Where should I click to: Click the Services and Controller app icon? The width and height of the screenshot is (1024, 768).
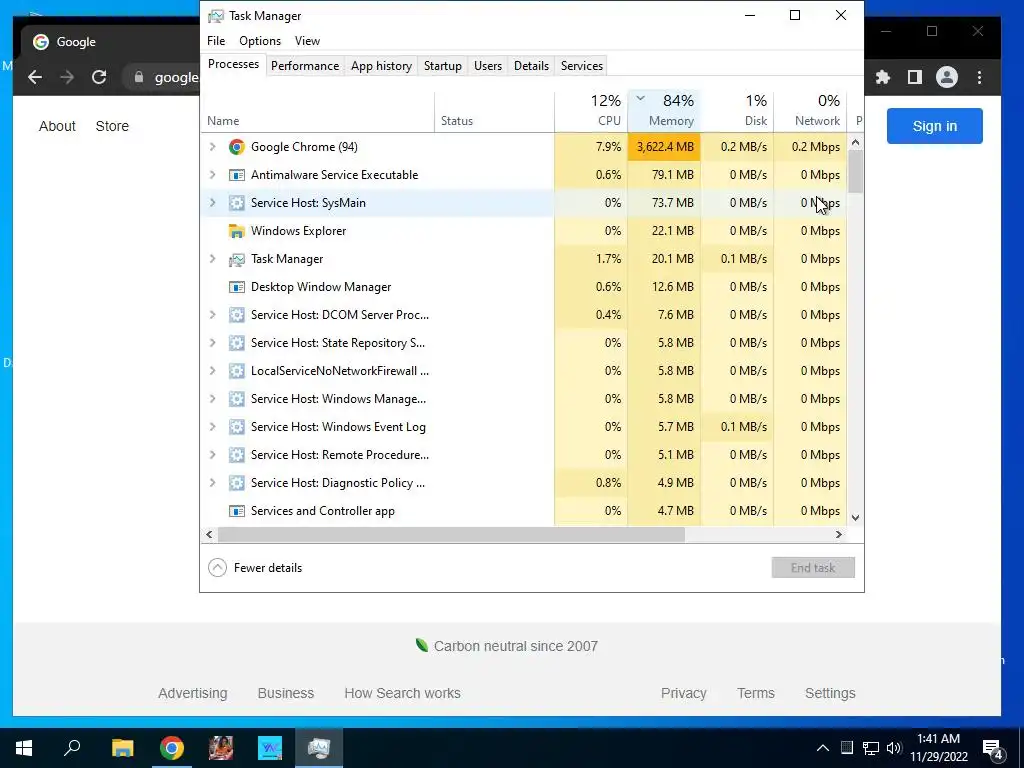tap(236, 511)
